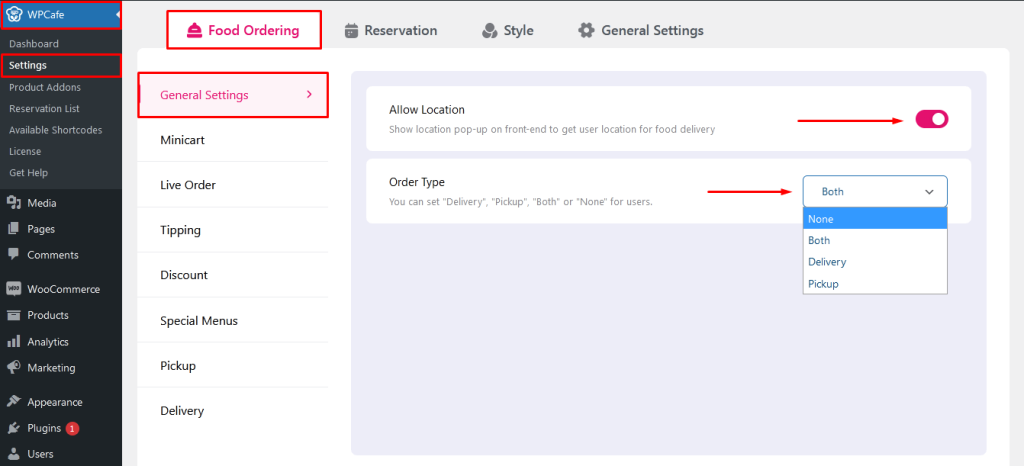This screenshot has width=1024, height=466.
Task: Pick Pickup from the Order Type list
Action: [x=875, y=284]
